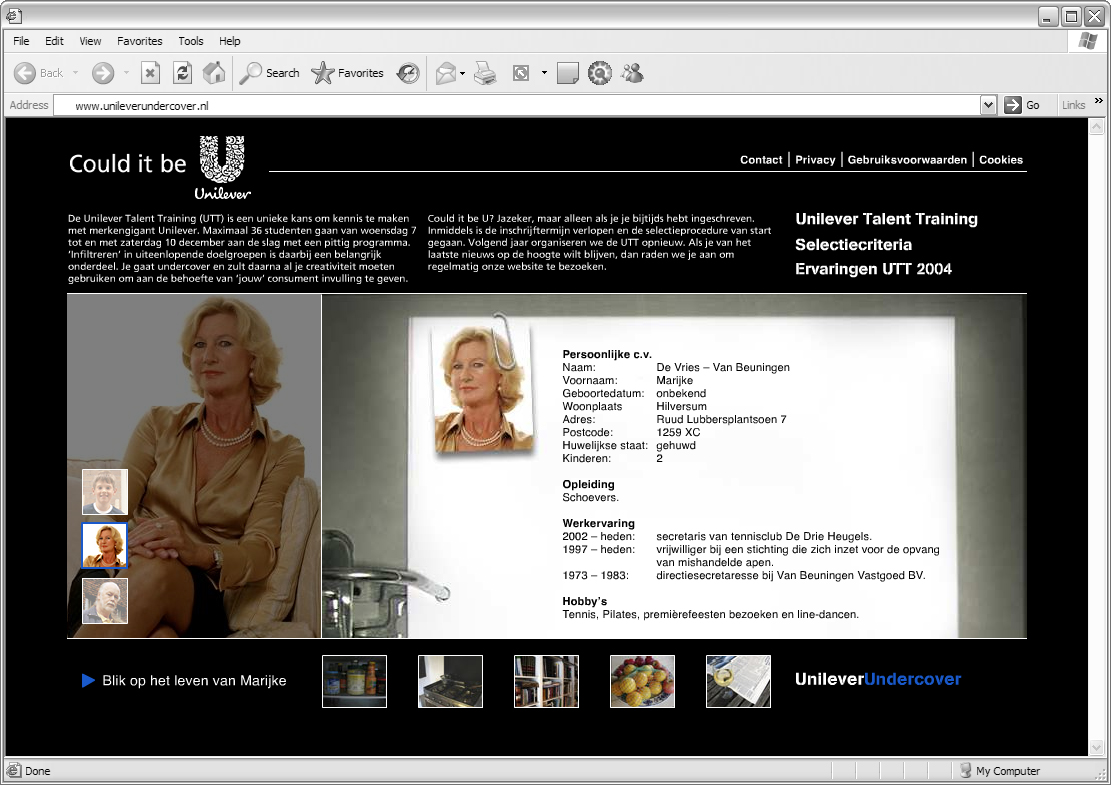View the jars and bottles photo thumbnail

(354, 681)
